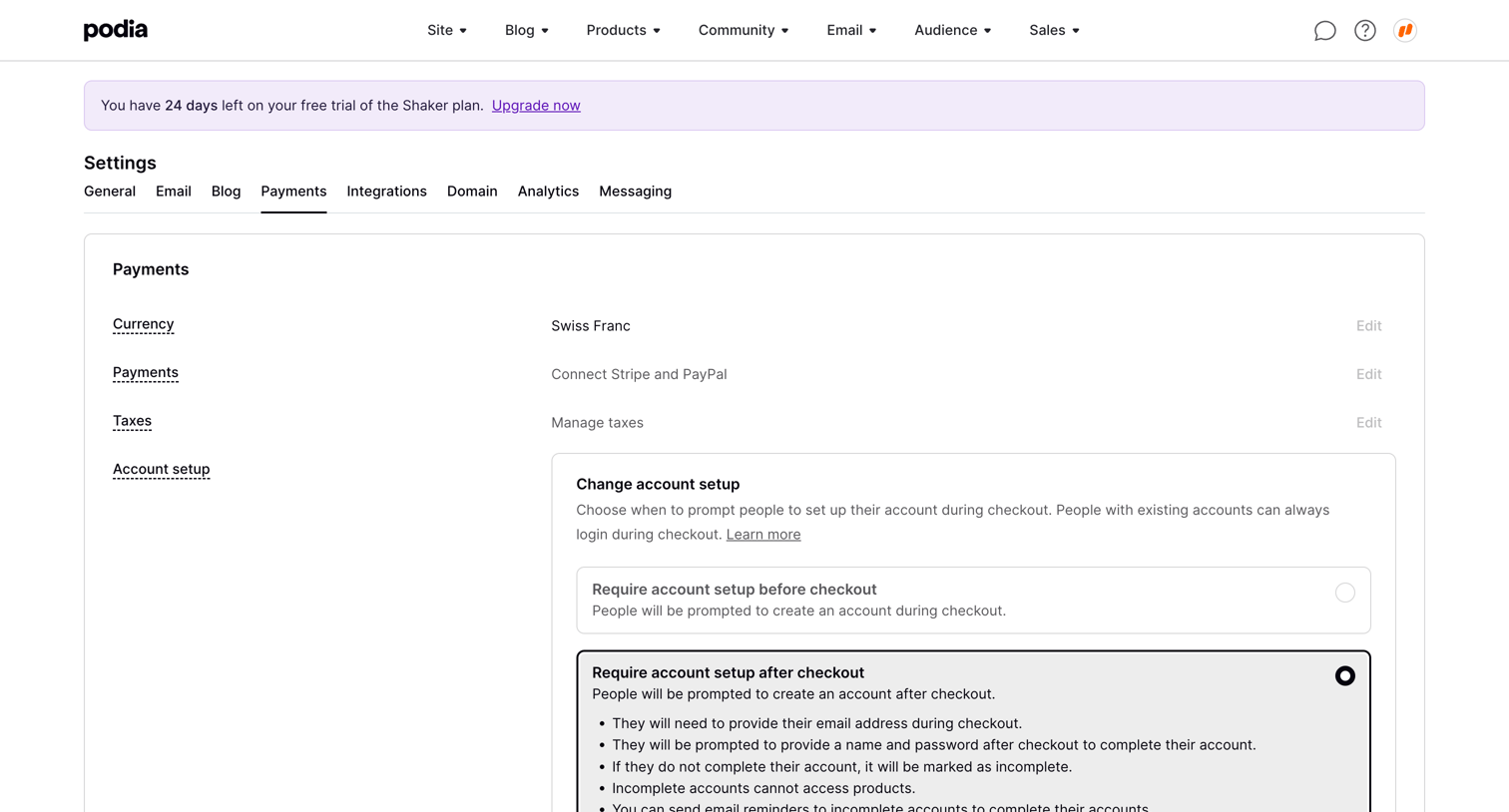1509x812 pixels.
Task: Click the Currency setting label
Action: pos(144,324)
